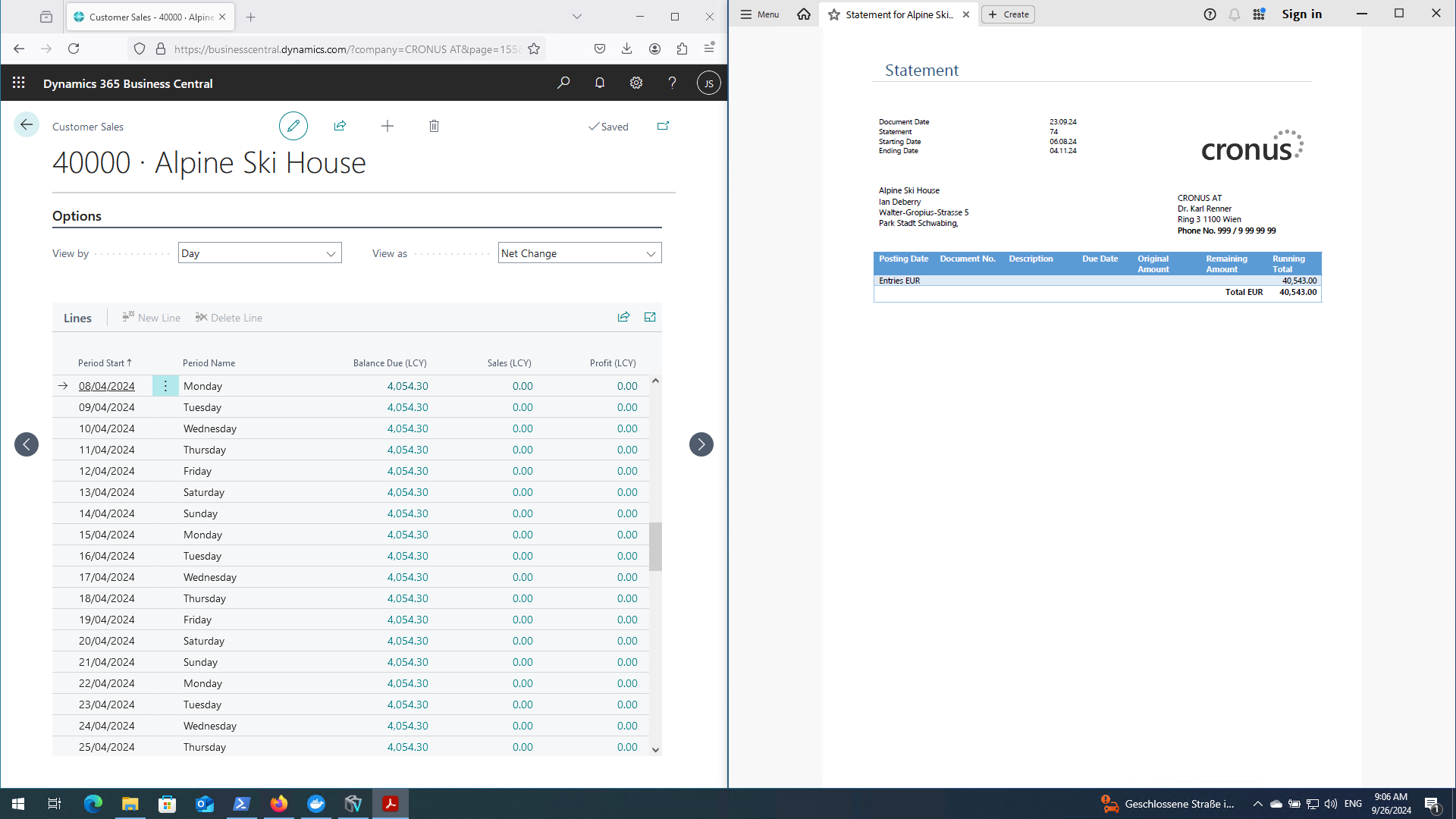Open a new Firefox tab
Image resolution: width=1456 pixels, height=819 pixels.
pos(251,17)
